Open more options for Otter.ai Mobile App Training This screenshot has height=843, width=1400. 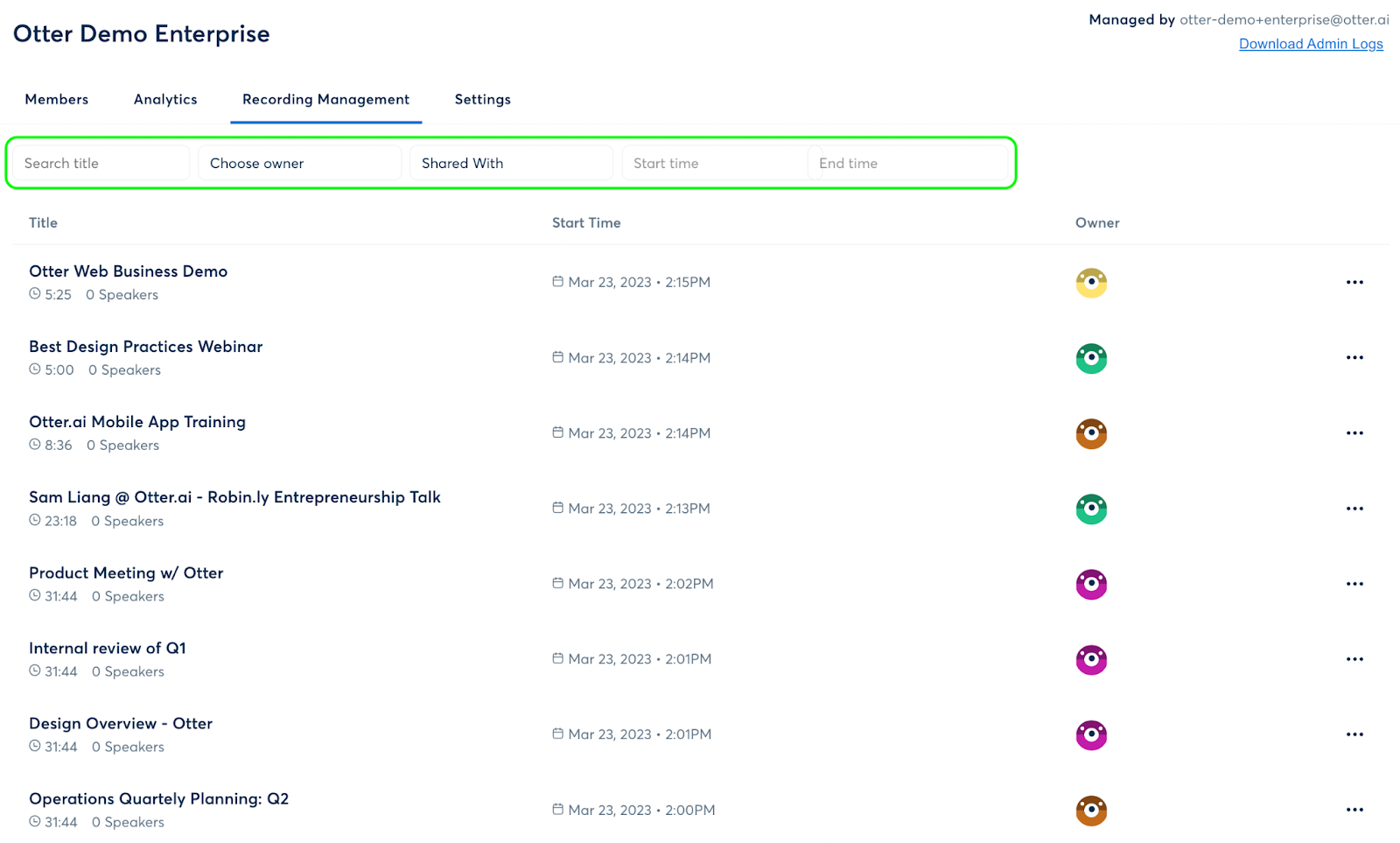click(1354, 432)
